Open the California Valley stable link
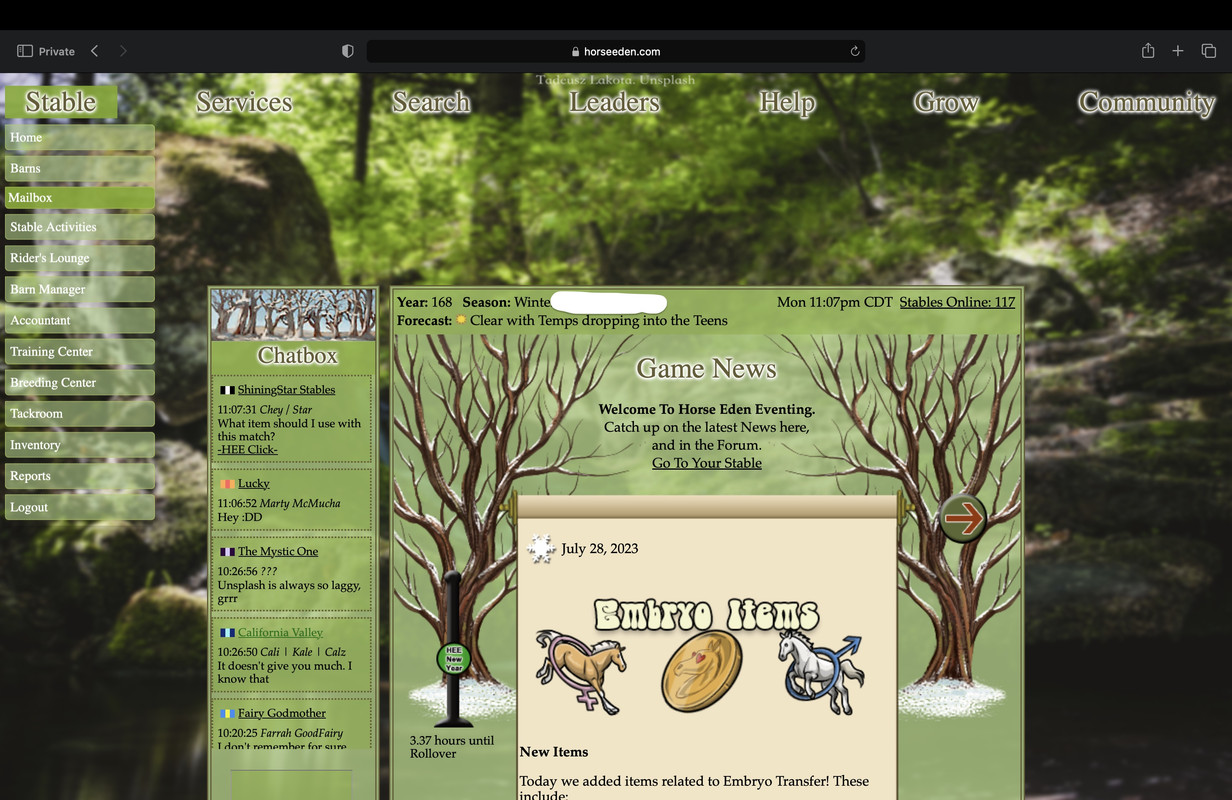The image size is (1232, 800). coord(281,633)
